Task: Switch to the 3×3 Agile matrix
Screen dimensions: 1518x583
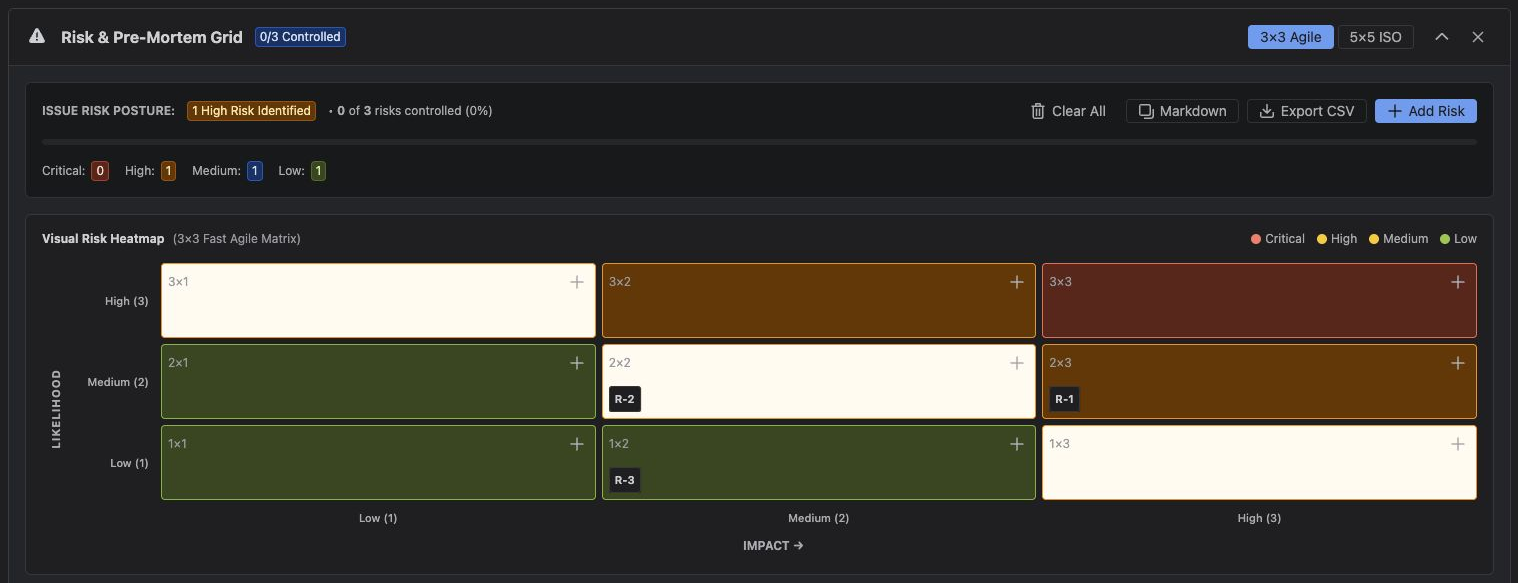Action: coord(1290,37)
